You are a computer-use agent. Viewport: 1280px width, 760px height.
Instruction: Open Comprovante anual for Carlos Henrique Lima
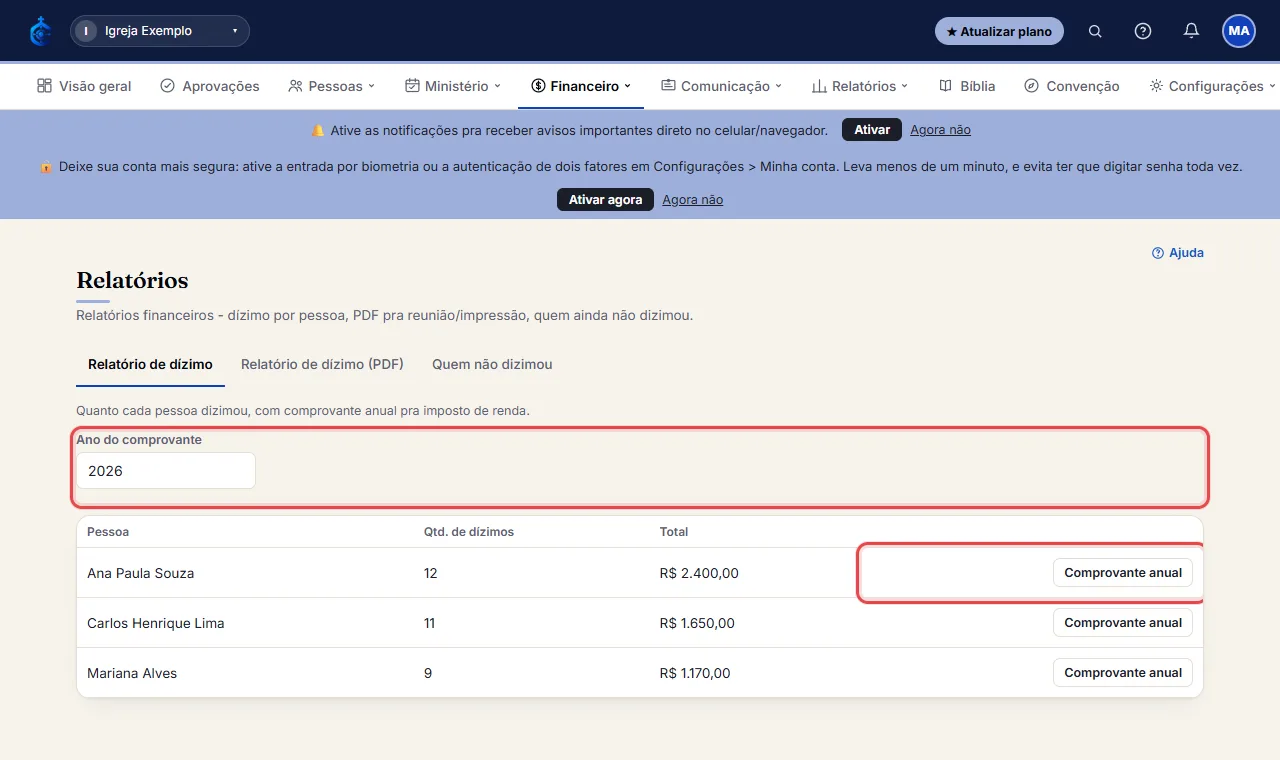(x=1122, y=623)
